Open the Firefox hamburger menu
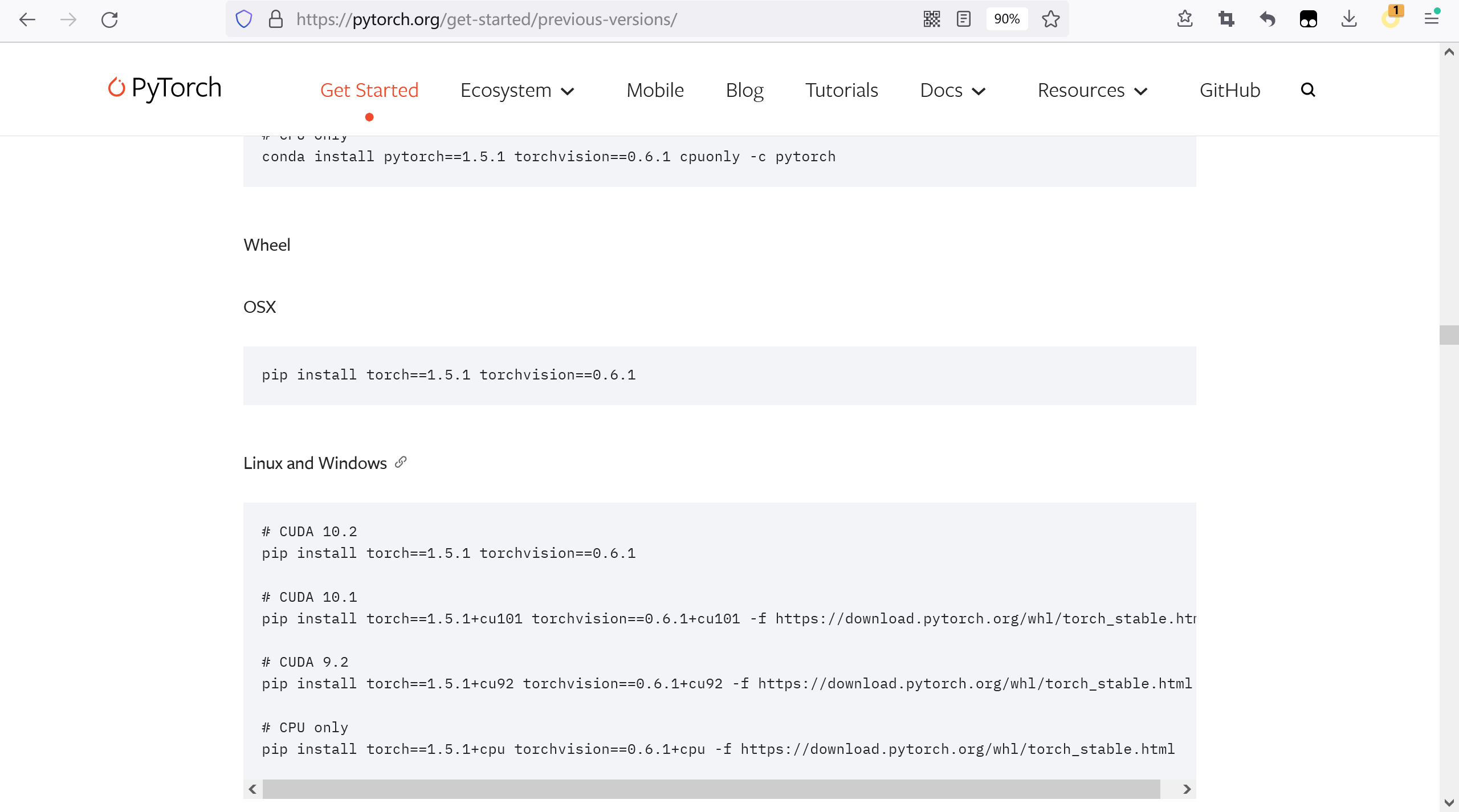The image size is (1459, 812). [x=1432, y=19]
